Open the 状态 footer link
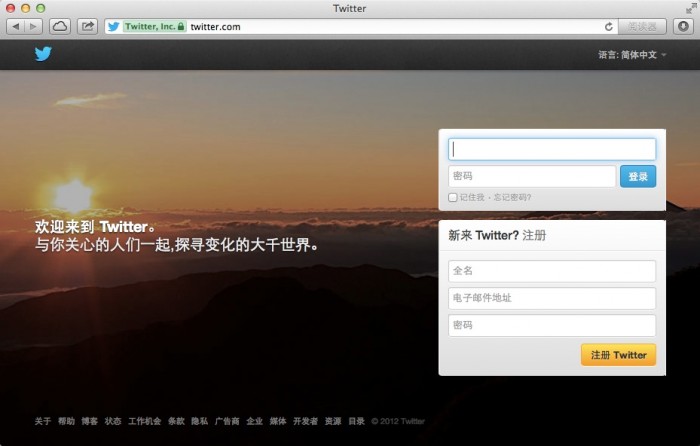The height and width of the screenshot is (446, 700). click(113, 421)
